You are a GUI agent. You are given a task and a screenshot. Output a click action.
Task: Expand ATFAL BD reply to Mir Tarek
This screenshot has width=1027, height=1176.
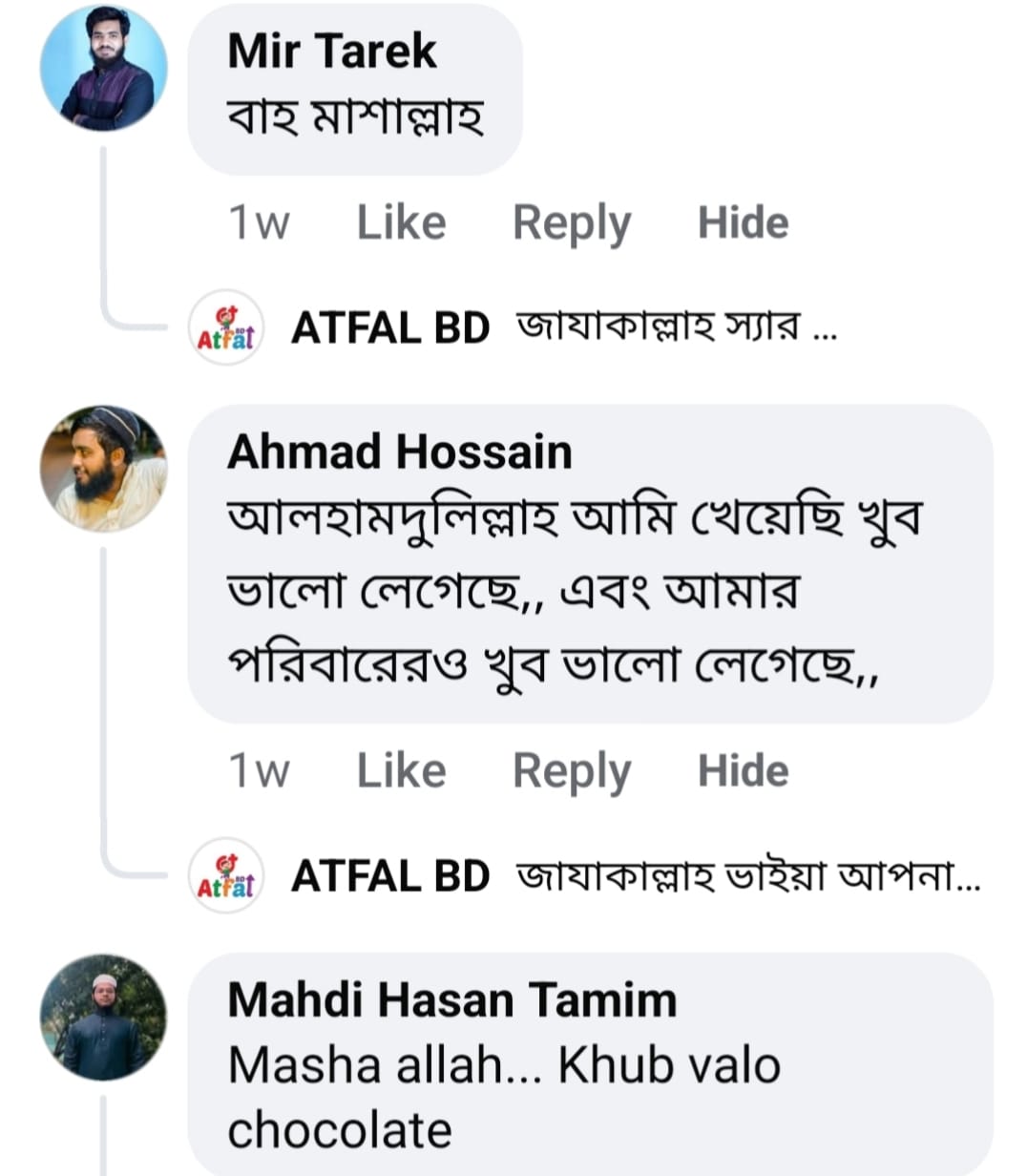coord(676,328)
